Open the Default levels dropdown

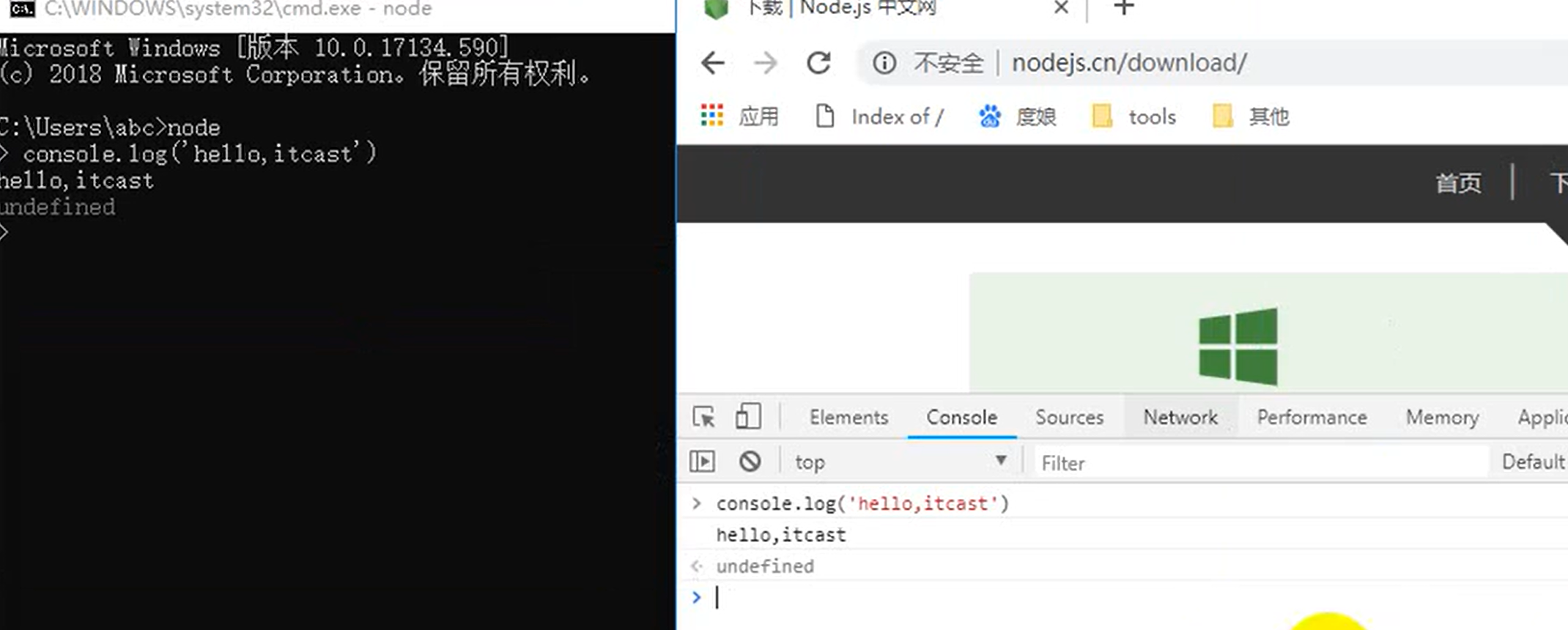[x=1534, y=462]
